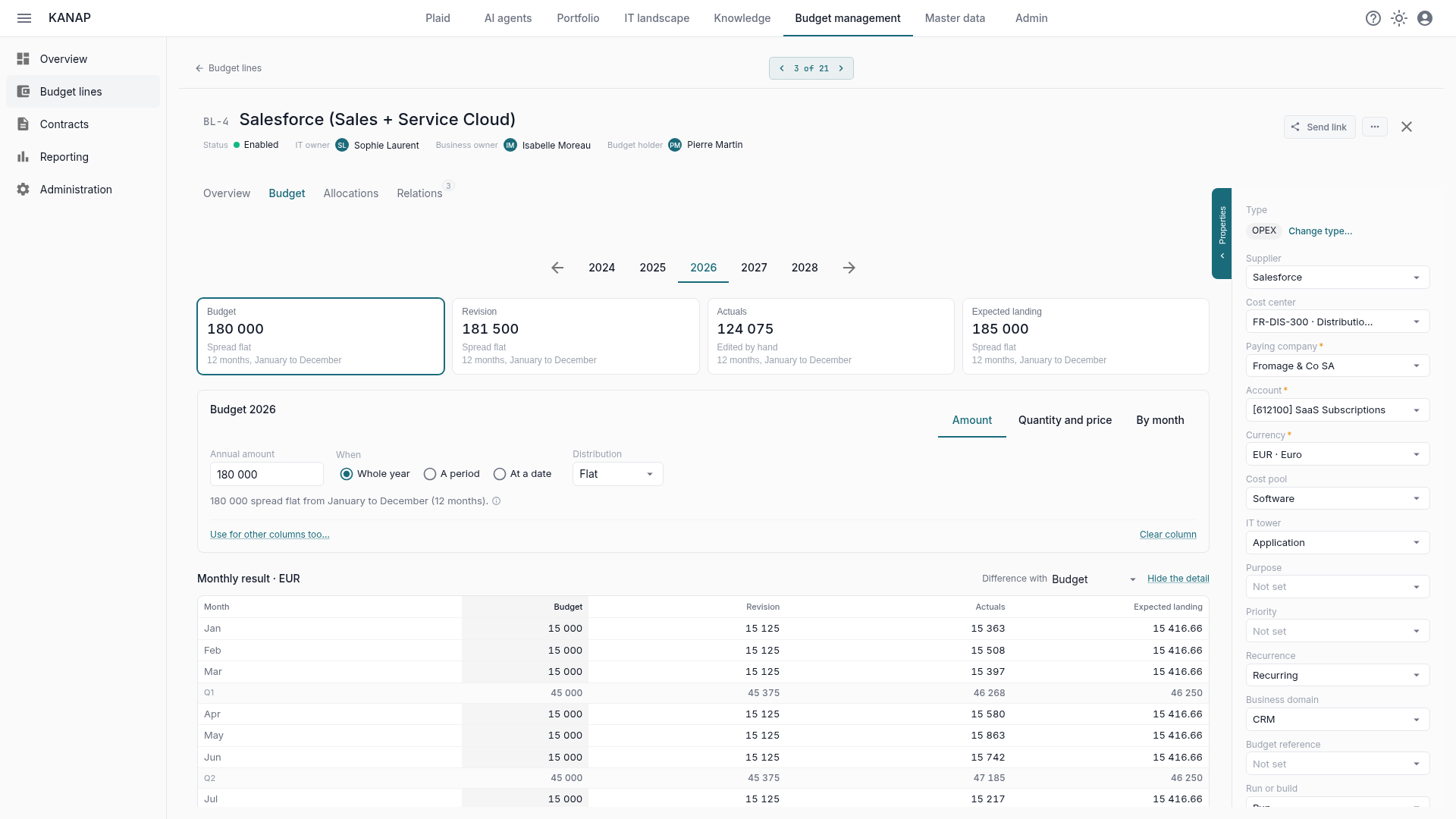Go to previous budget line with left chevron
The image size is (1456, 819).
pyautogui.click(x=782, y=68)
